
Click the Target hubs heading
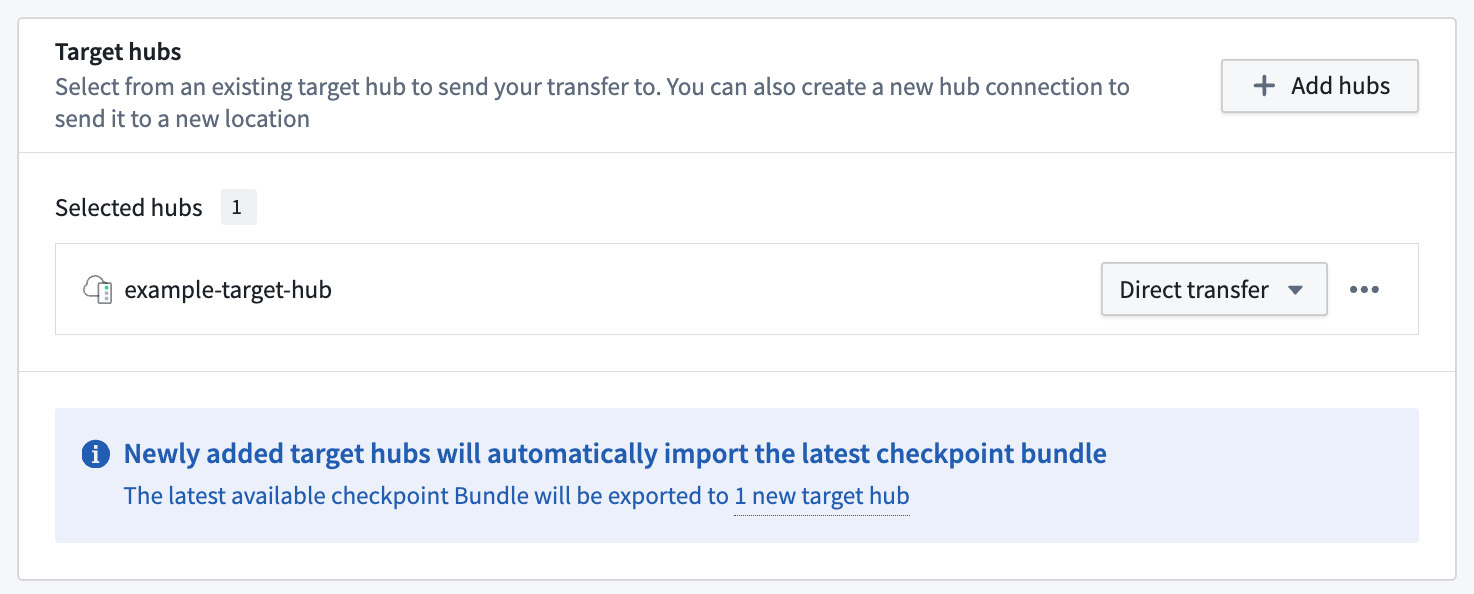pyautogui.click(x=118, y=51)
